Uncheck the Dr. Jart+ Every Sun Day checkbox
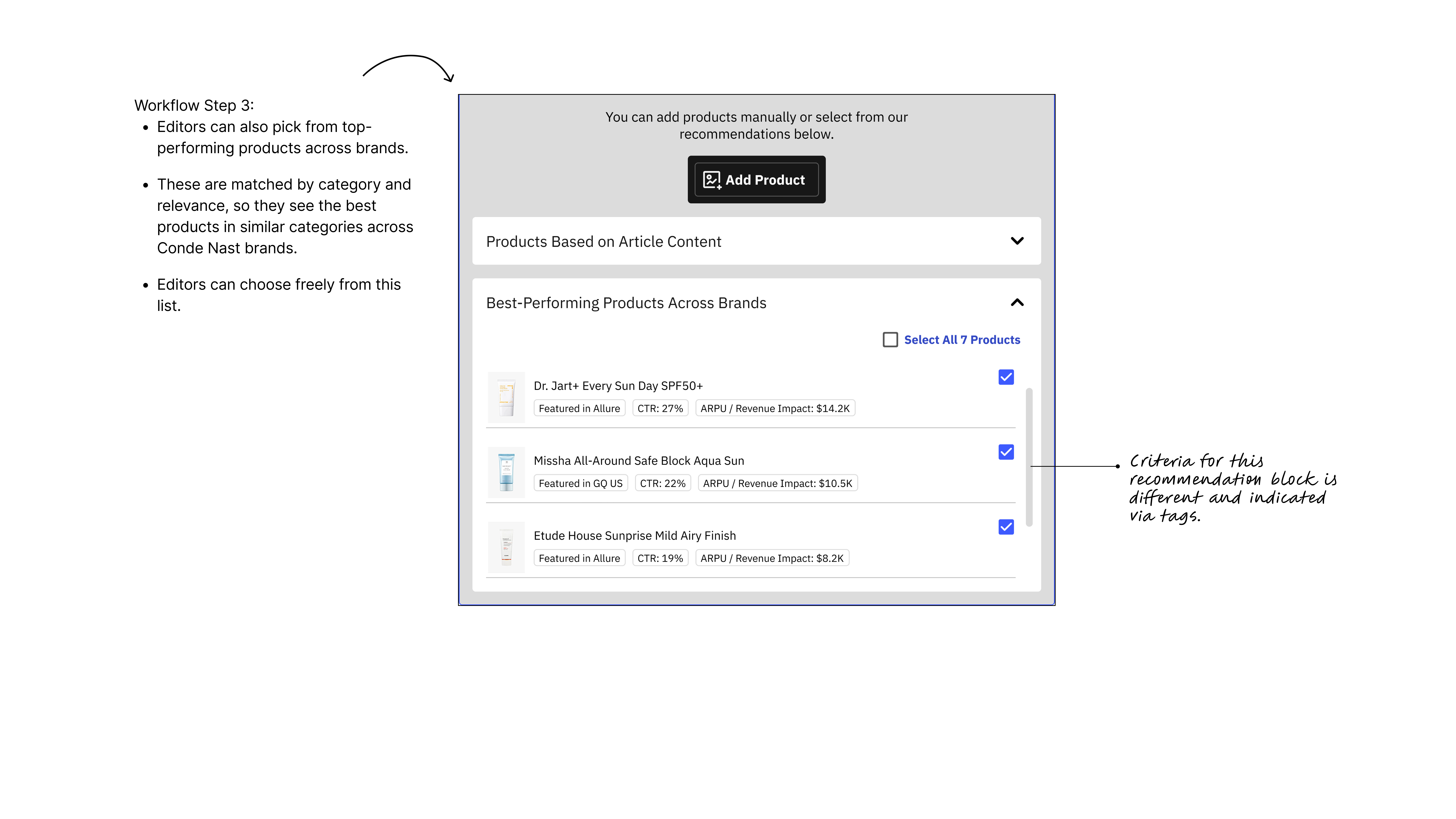This screenshot has width=1456, height=819. pos(1006,377)
